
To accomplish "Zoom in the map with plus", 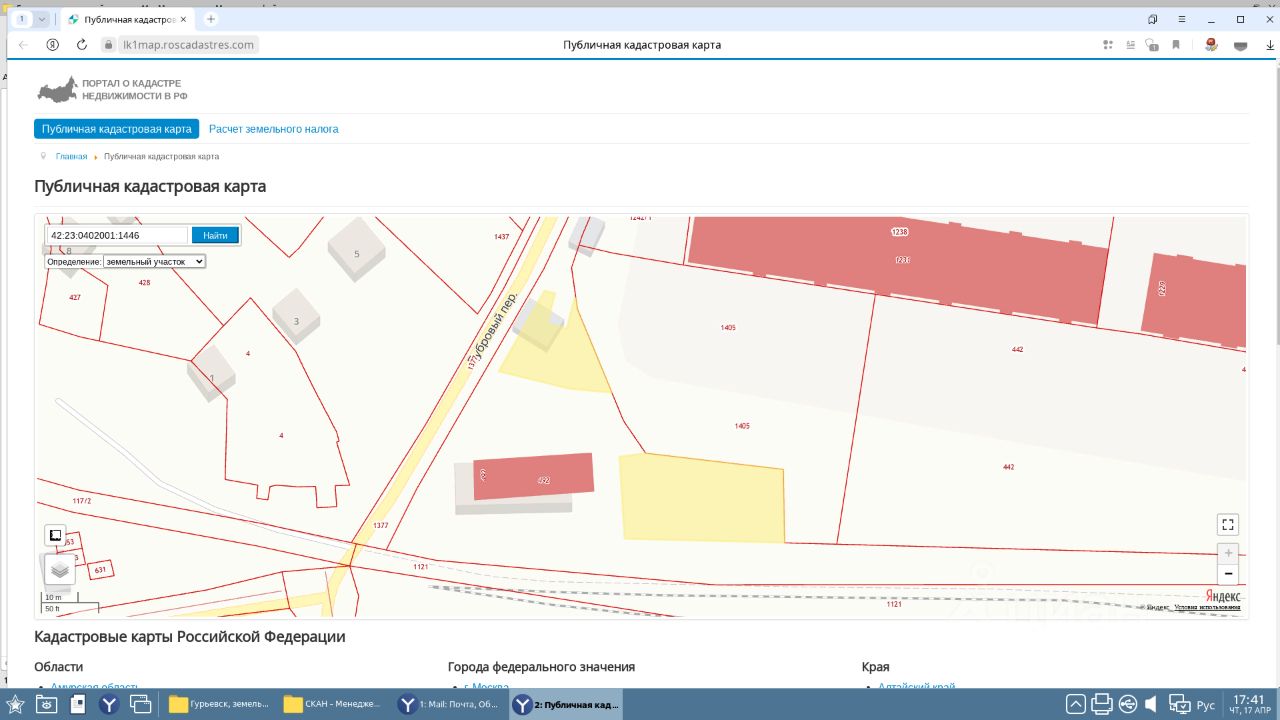I will 1228,553.
